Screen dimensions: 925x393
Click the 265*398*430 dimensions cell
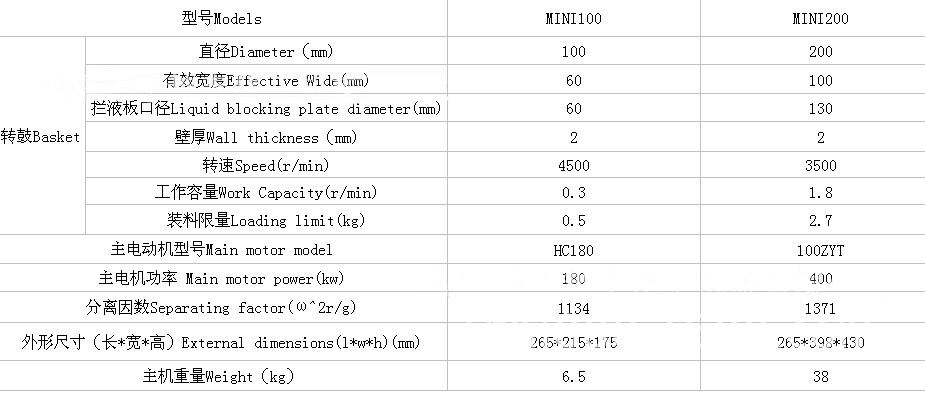(820, 343)
